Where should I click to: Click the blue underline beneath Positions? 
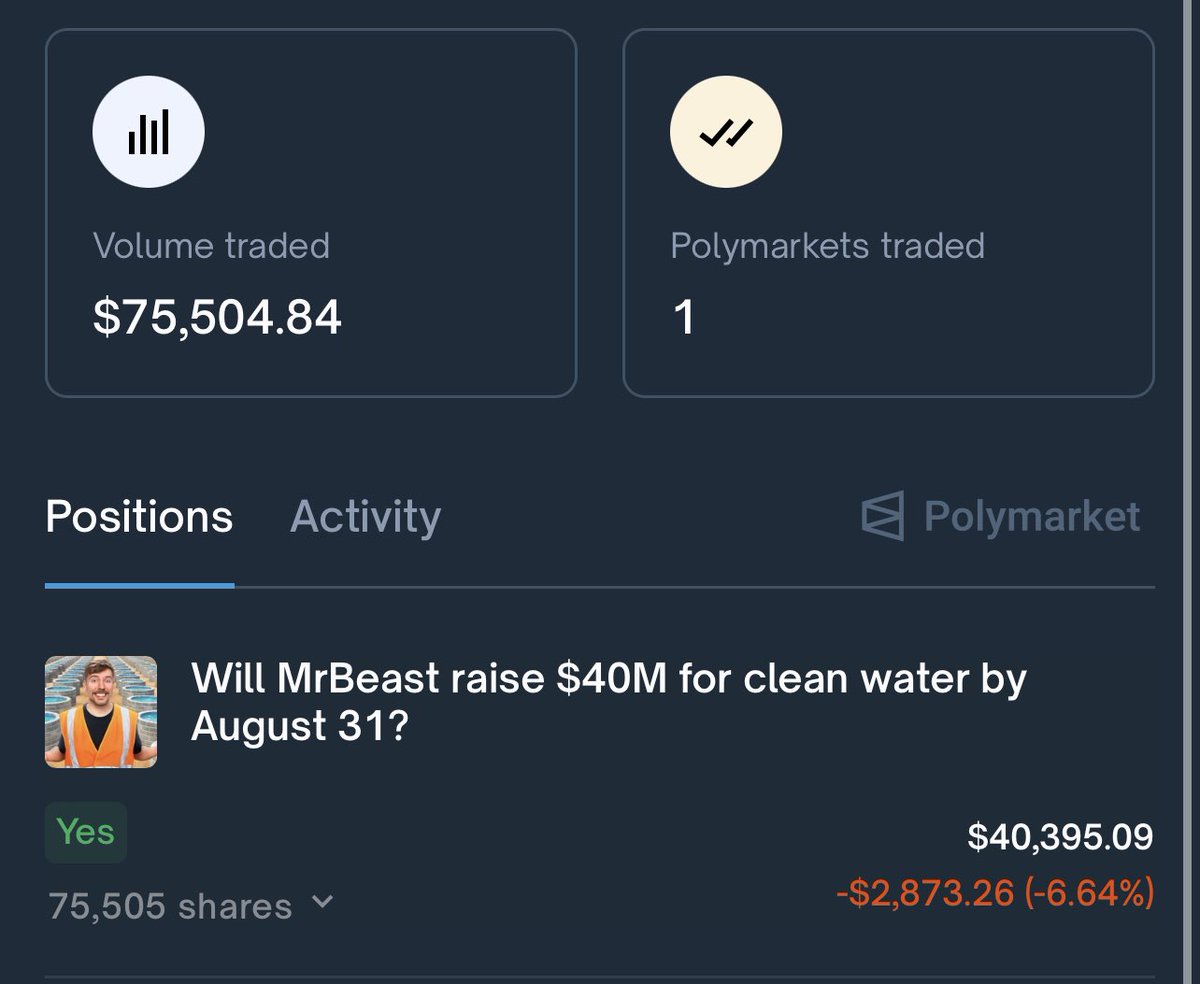click(x=139, y=585)
